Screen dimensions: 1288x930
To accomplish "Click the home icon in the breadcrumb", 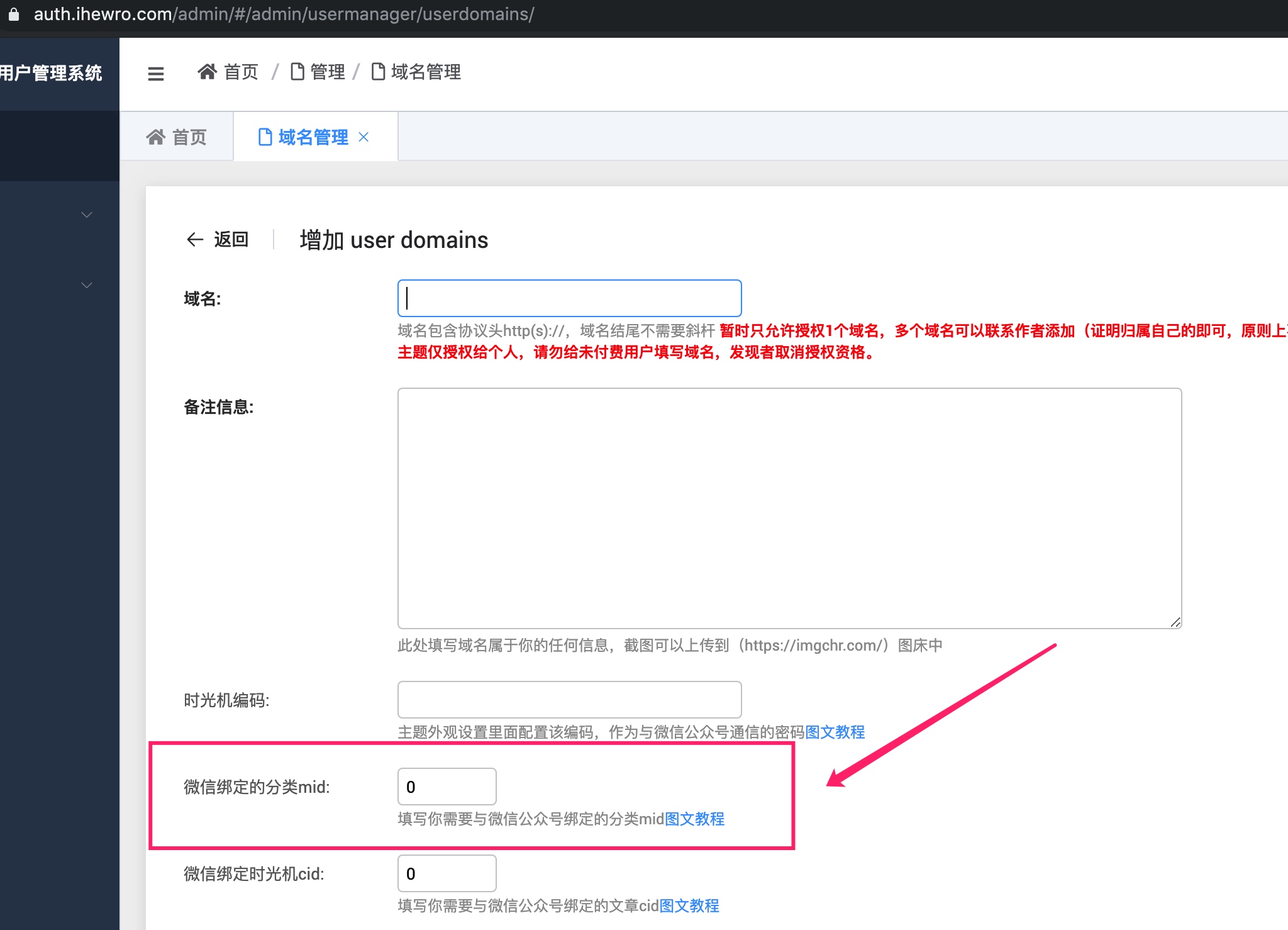I will (x=207, y=72).
